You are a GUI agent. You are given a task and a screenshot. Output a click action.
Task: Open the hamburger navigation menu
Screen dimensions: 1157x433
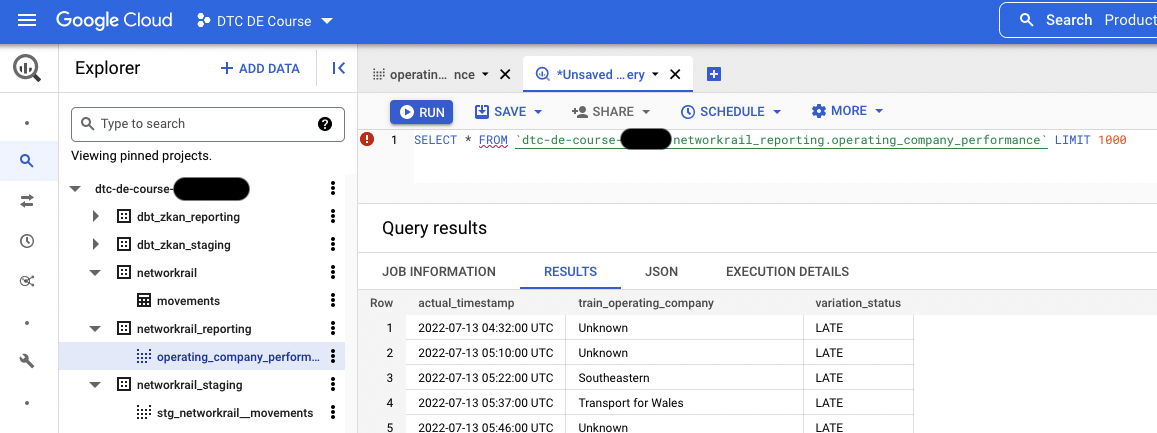click(27, 21)
